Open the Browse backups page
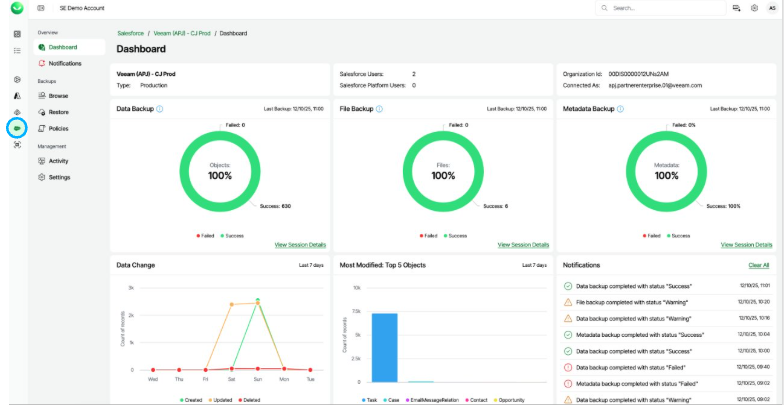Screen dimensions: 784x405 pos(58,96)
